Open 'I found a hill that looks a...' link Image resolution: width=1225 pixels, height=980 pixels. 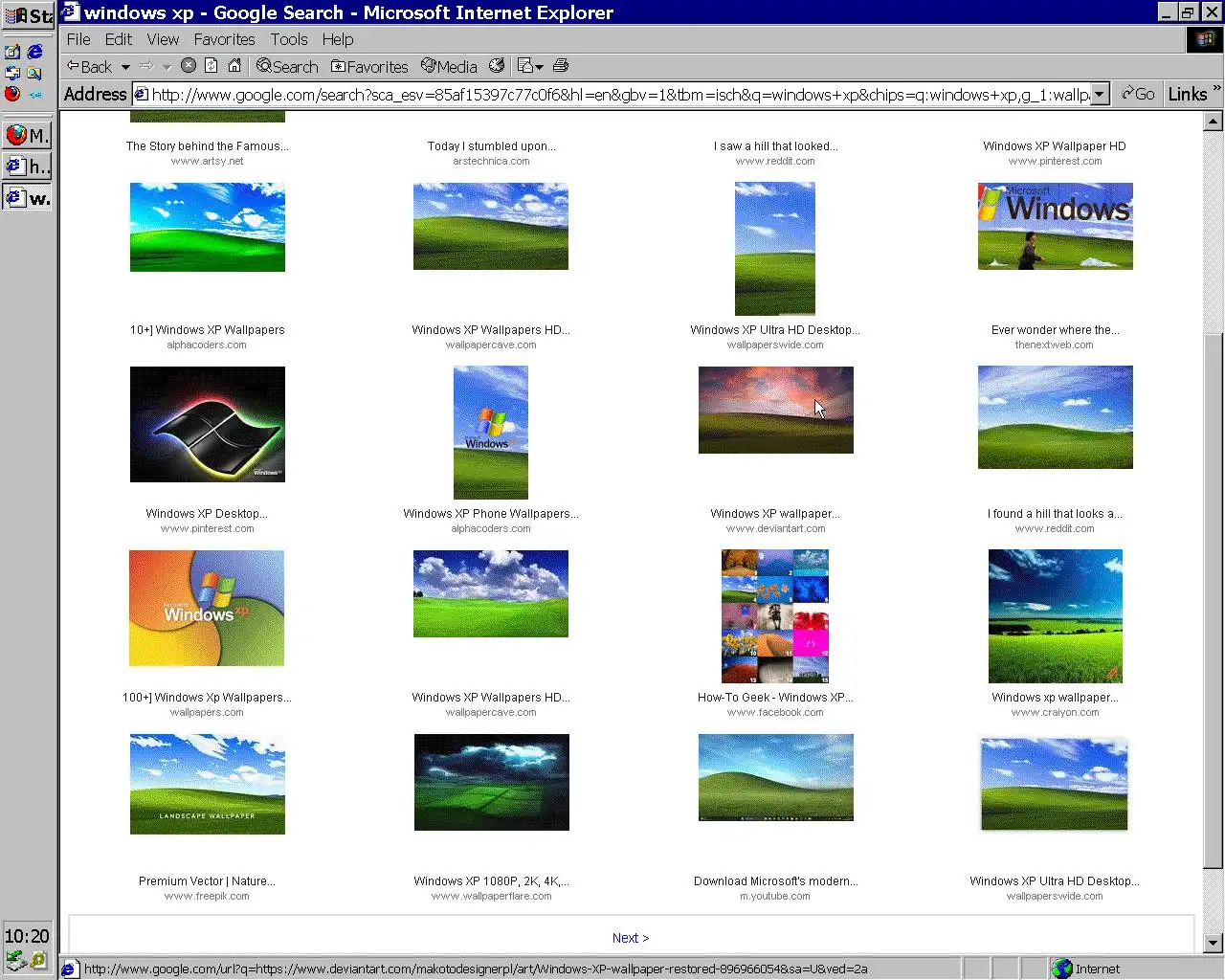(x=1055, y=514)
